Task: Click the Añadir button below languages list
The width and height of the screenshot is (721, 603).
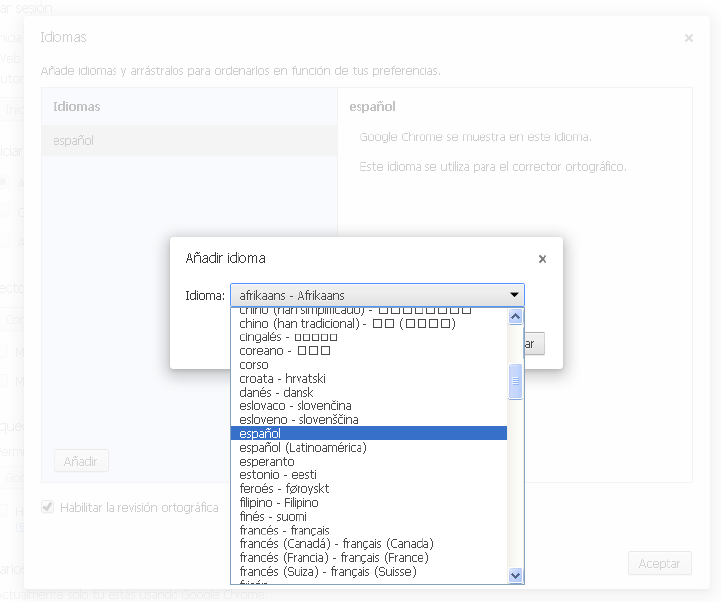Action: click(80, 462)
